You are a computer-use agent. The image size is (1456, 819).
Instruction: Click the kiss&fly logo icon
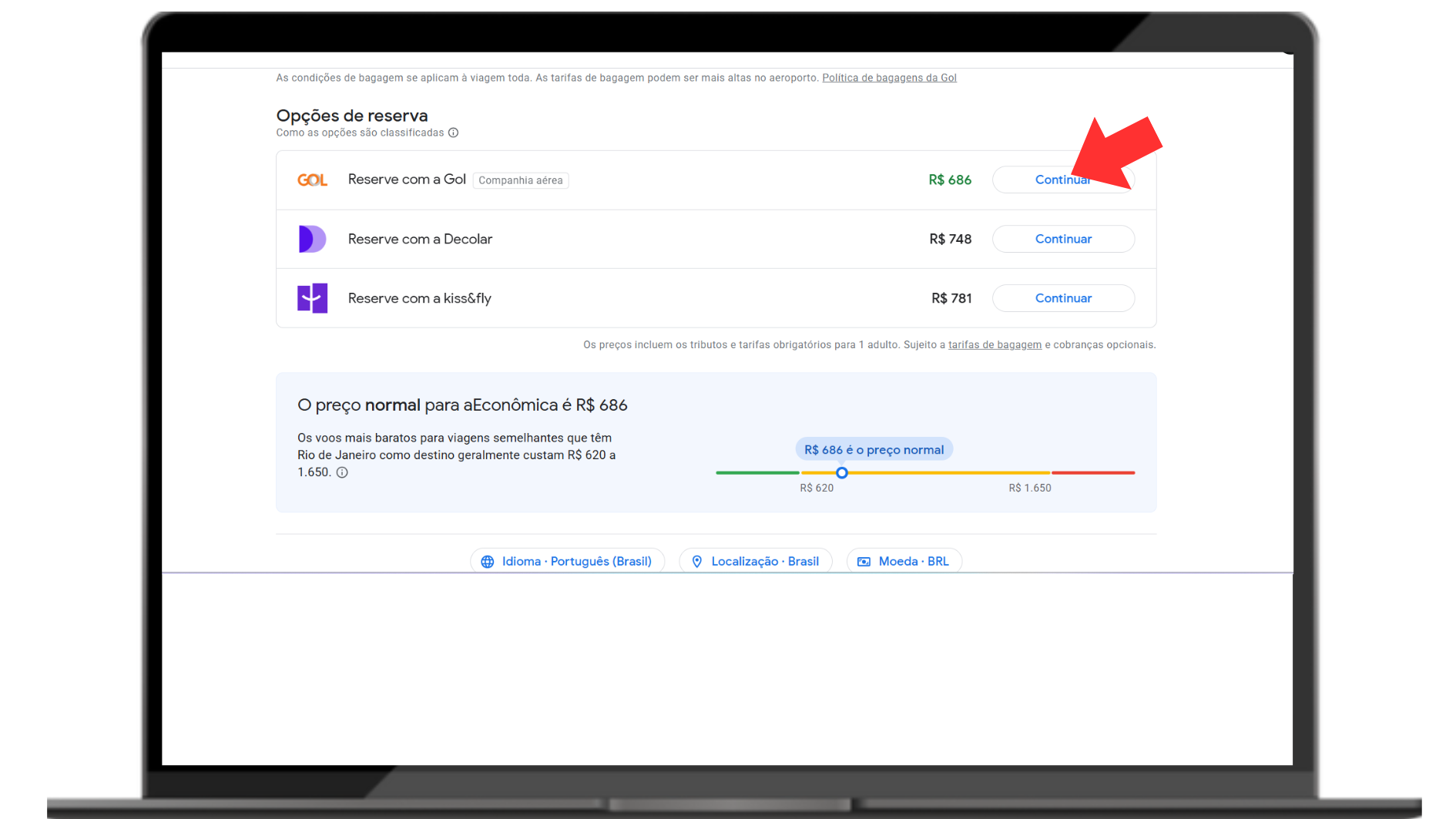(312, 298)
